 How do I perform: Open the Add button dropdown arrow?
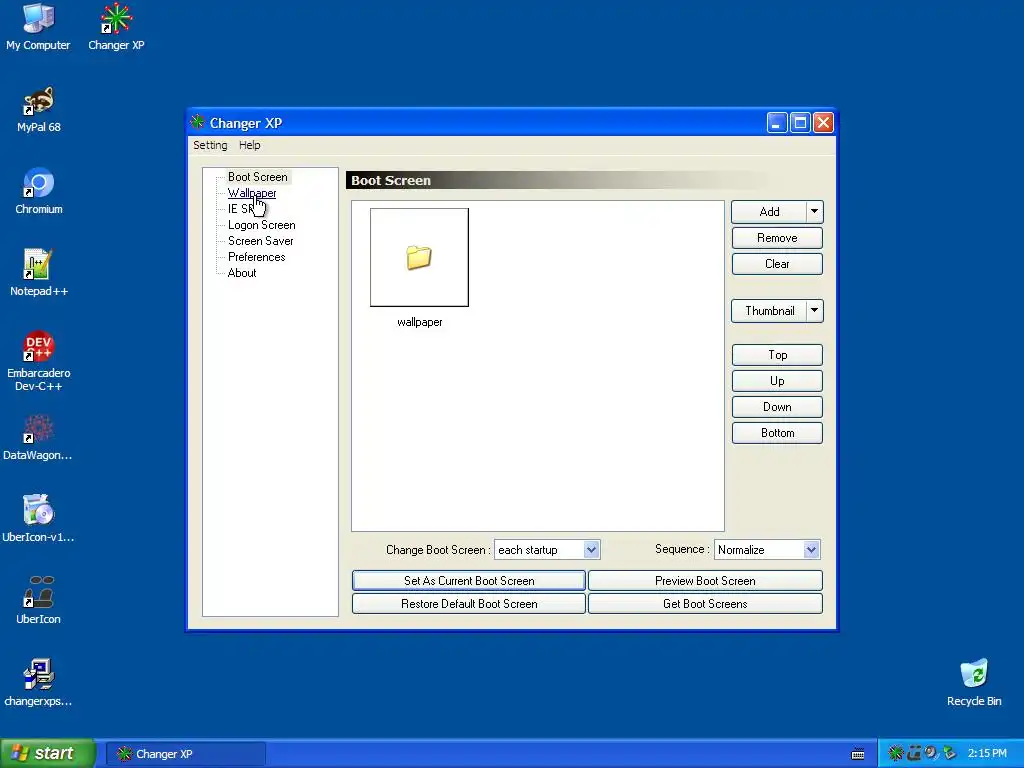tap(814, 212)
